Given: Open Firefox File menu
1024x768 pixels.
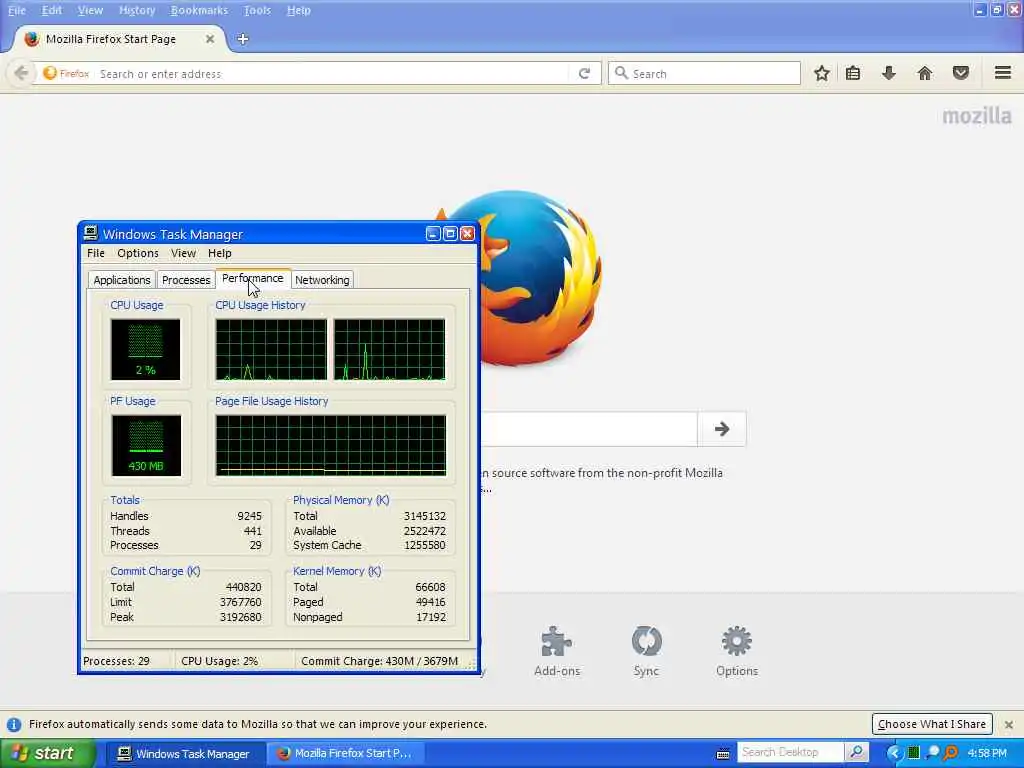Looking at the screenshot, I should click(17, 10).
